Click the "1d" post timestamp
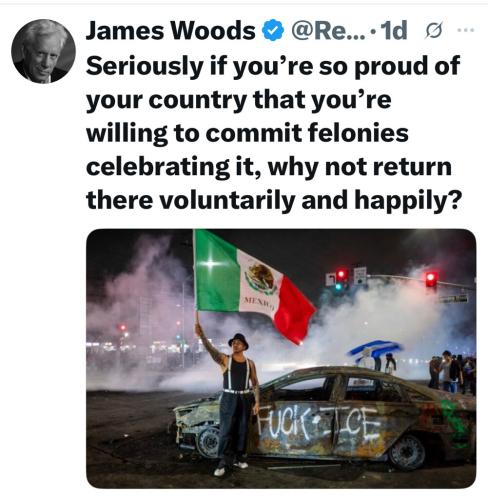The height and width of the screenshot is (500, 488). [x=394, y=30]
